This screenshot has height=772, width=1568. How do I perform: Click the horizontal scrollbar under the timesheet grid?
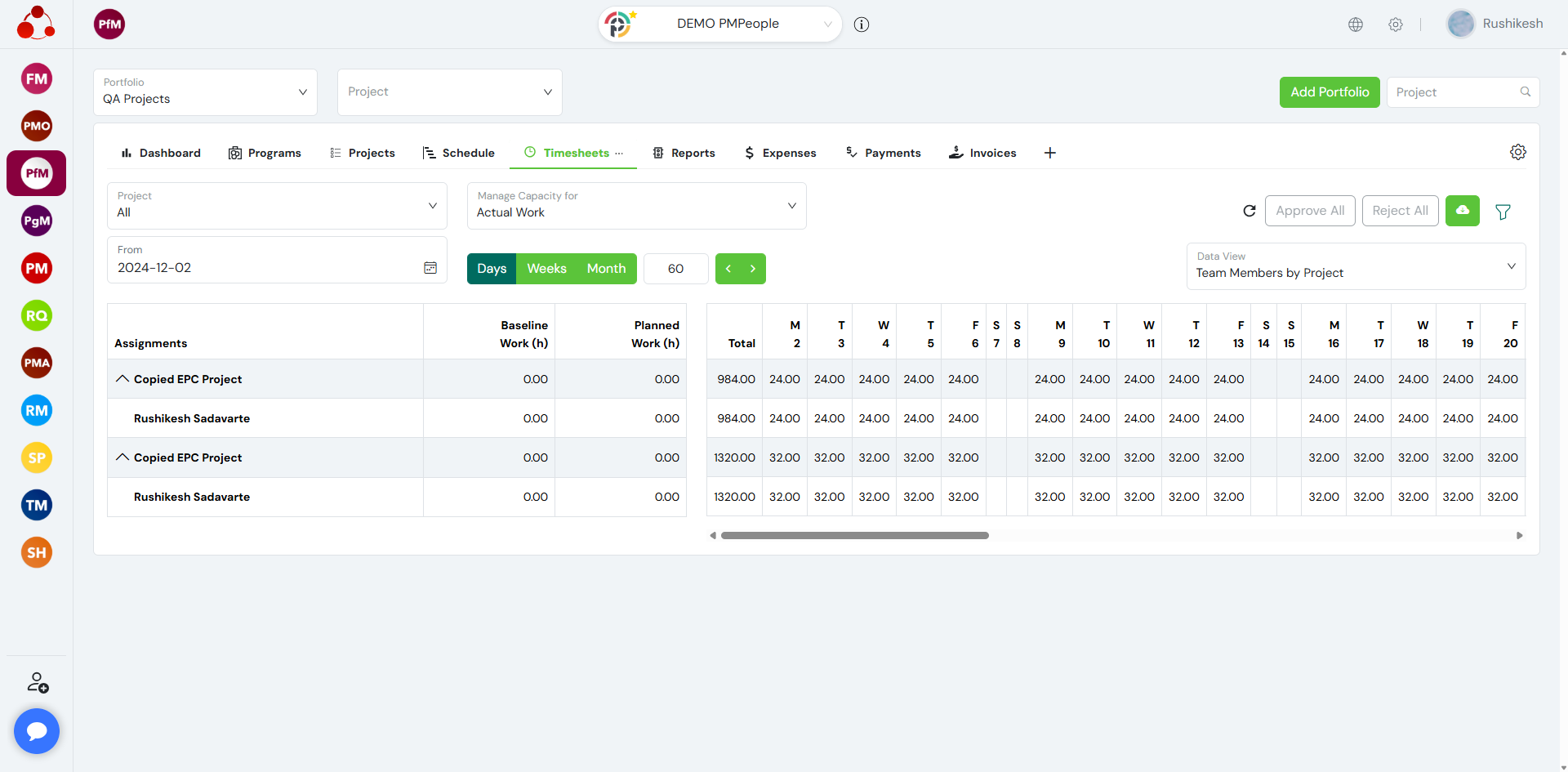(x=854, y=536)
